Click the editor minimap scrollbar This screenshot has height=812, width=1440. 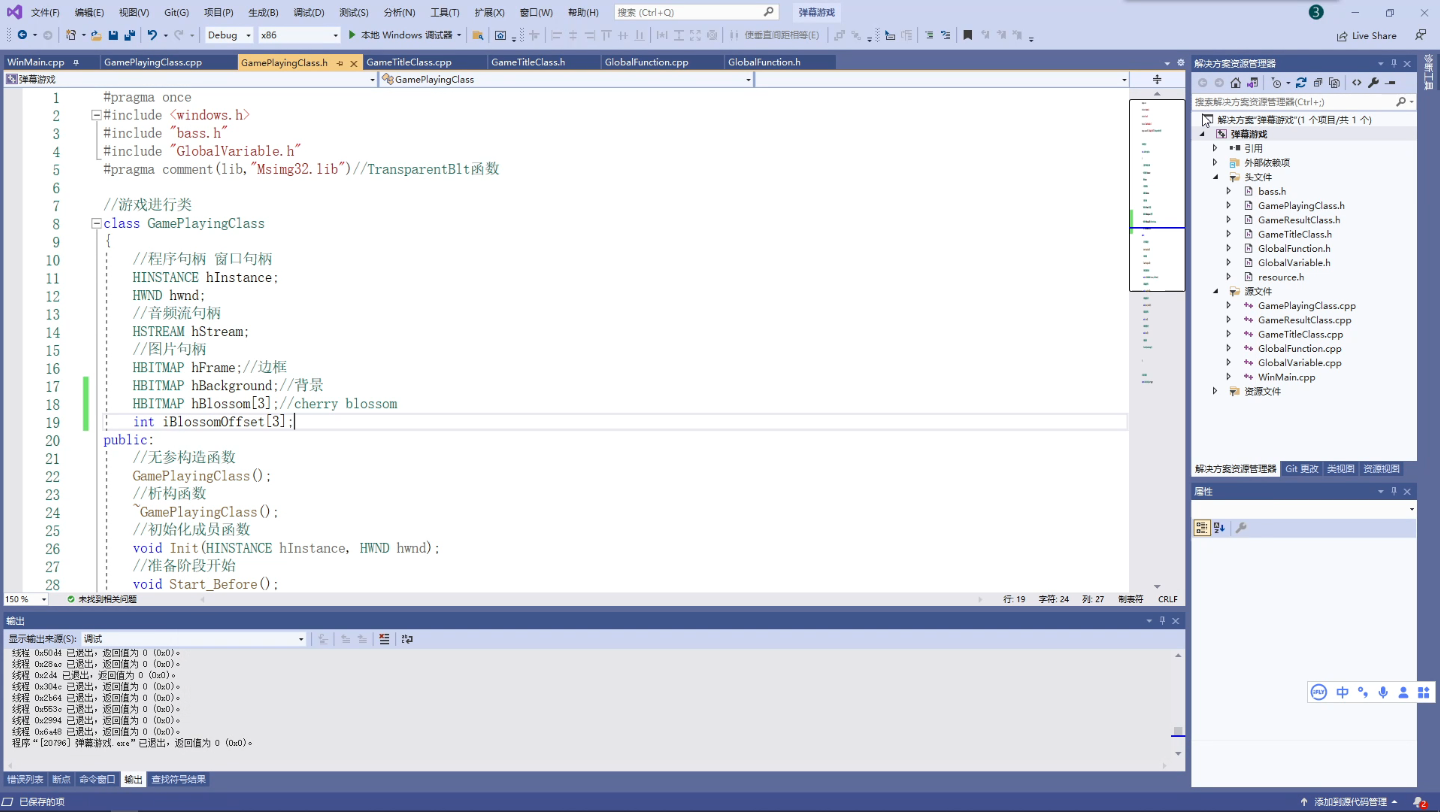click(x=1157, y=340)
